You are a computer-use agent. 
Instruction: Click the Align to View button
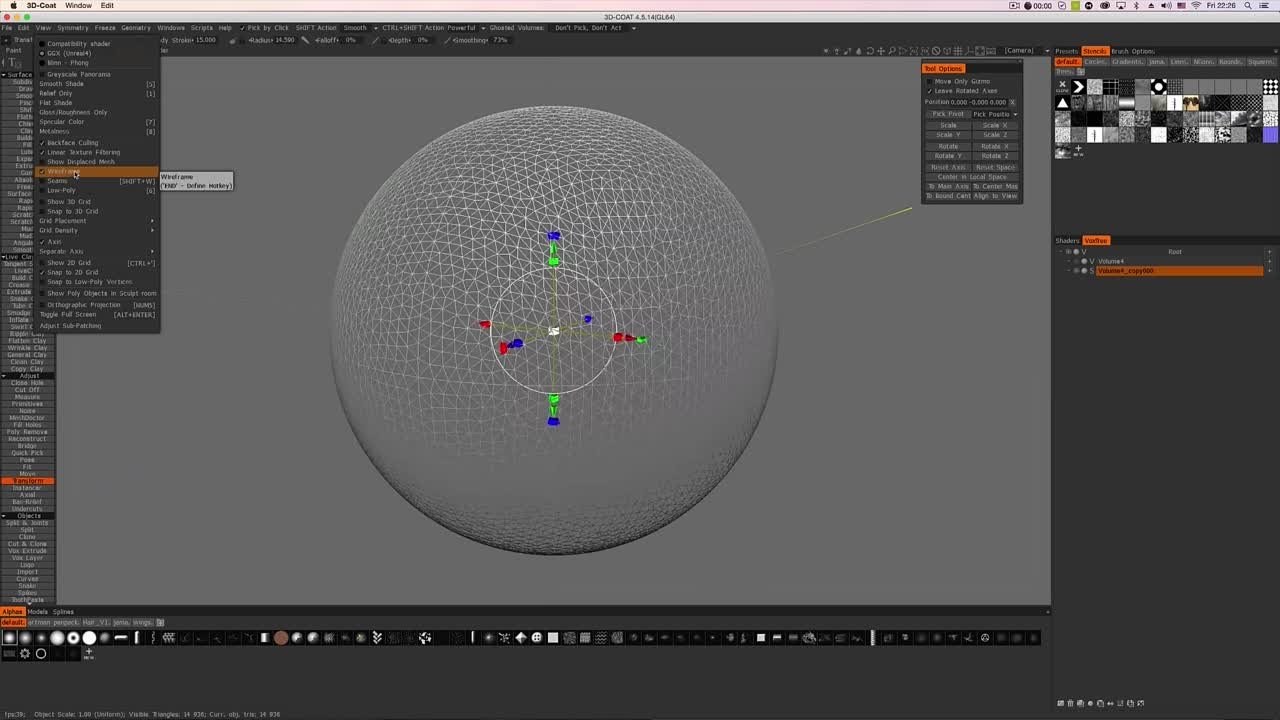[996, 196]
